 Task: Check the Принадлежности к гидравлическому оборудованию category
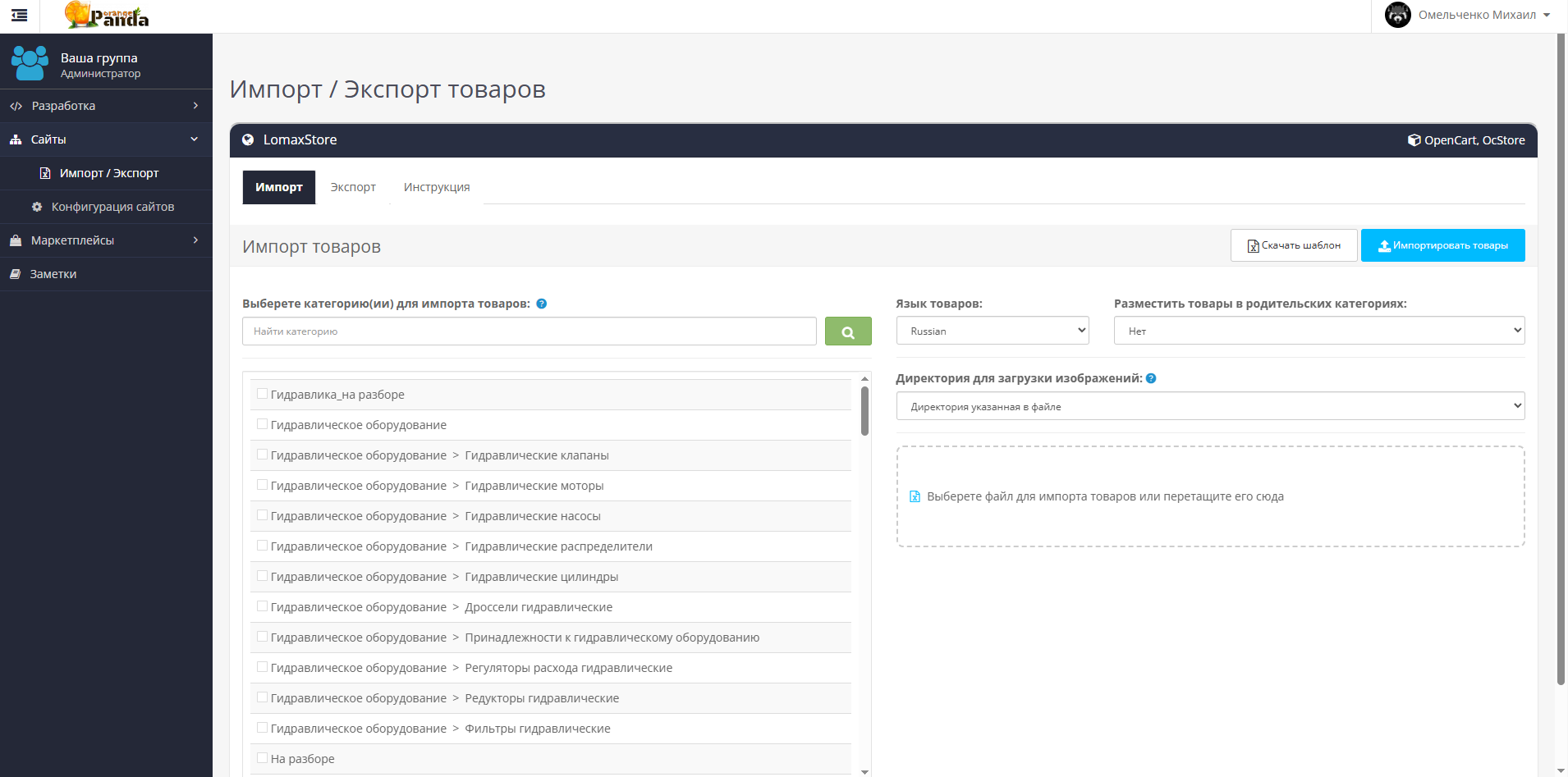pyautogui.click(x=263, y=637)
